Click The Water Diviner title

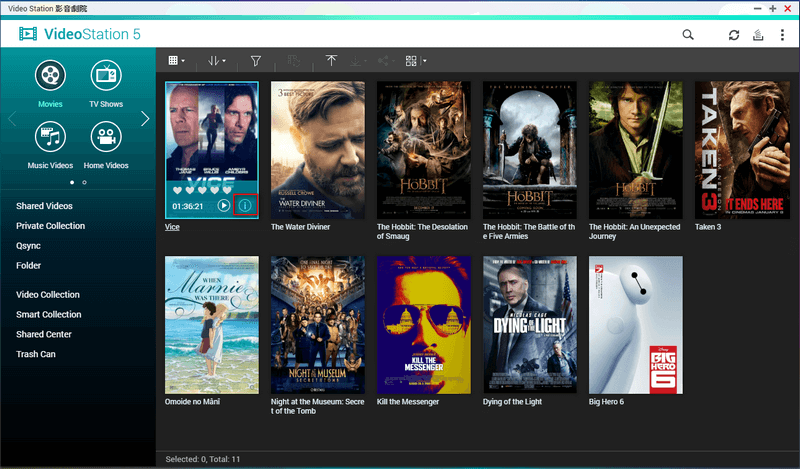(301, 227)
